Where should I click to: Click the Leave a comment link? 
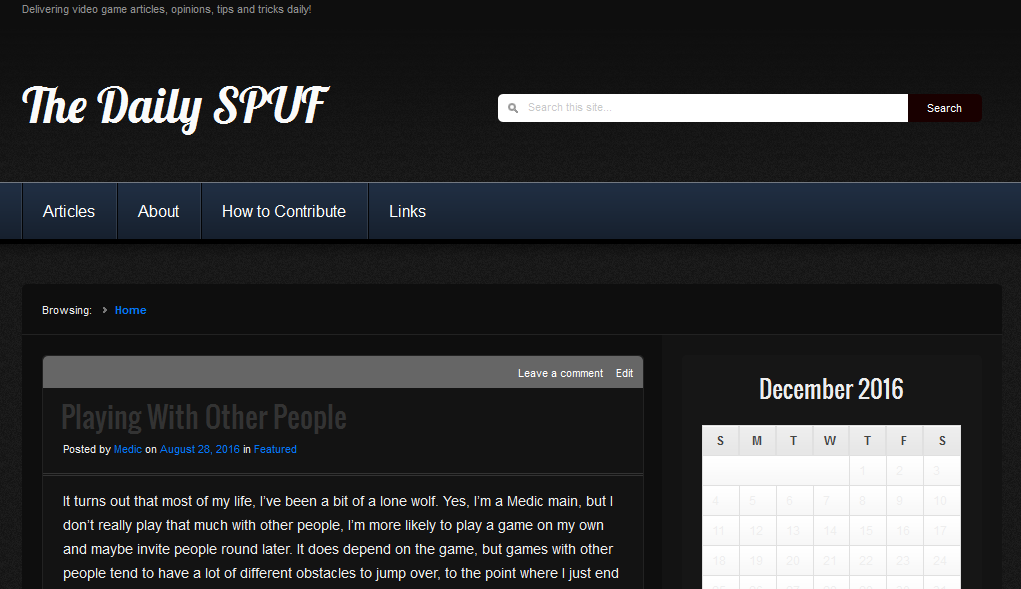pos(561,374)
